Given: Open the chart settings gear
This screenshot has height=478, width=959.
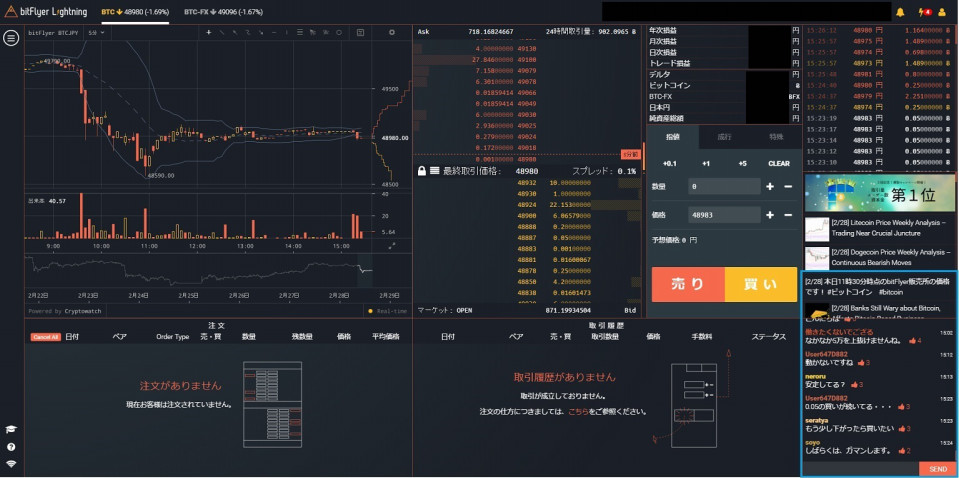Looking at the screenshot, I should point(392,32).
